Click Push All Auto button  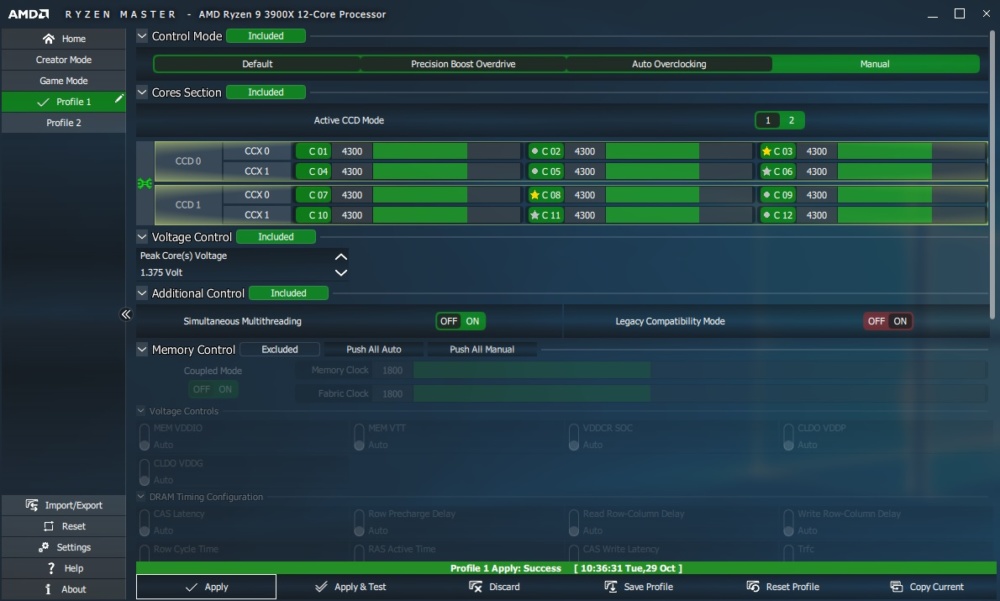point(374,349)
